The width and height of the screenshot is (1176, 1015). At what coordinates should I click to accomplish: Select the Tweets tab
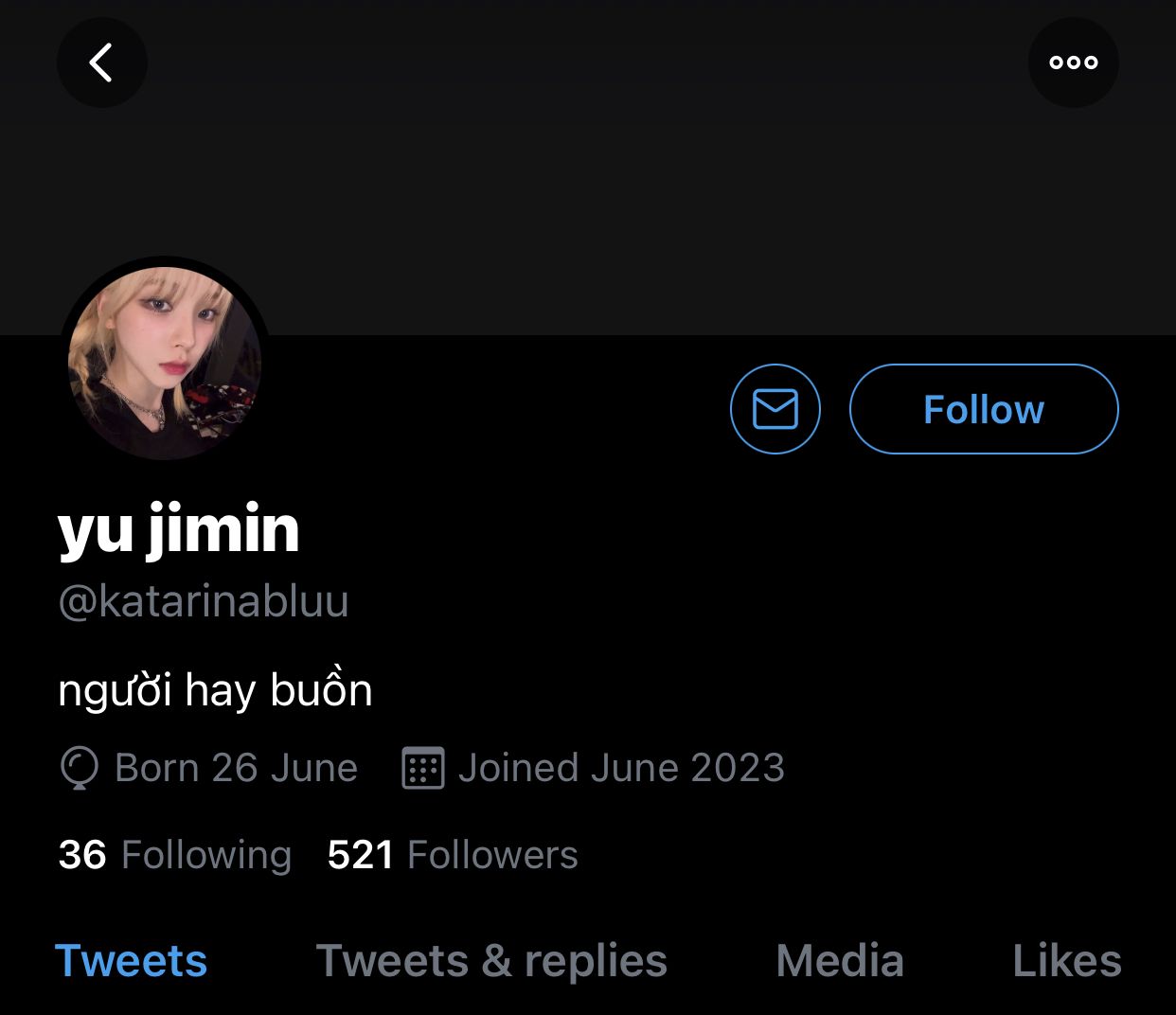click(x=131, y=961)
